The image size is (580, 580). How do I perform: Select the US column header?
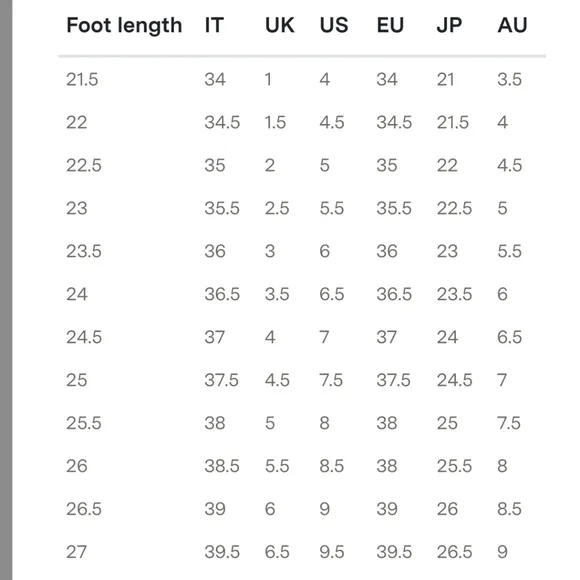pos(334,25)
